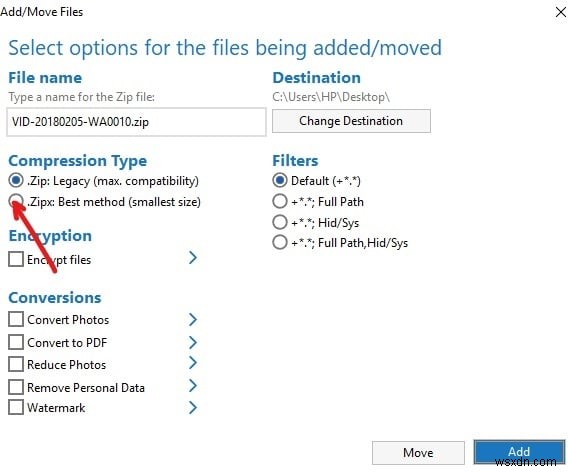
Task: Expand Encrypt files options chevron
Action: 193,258
